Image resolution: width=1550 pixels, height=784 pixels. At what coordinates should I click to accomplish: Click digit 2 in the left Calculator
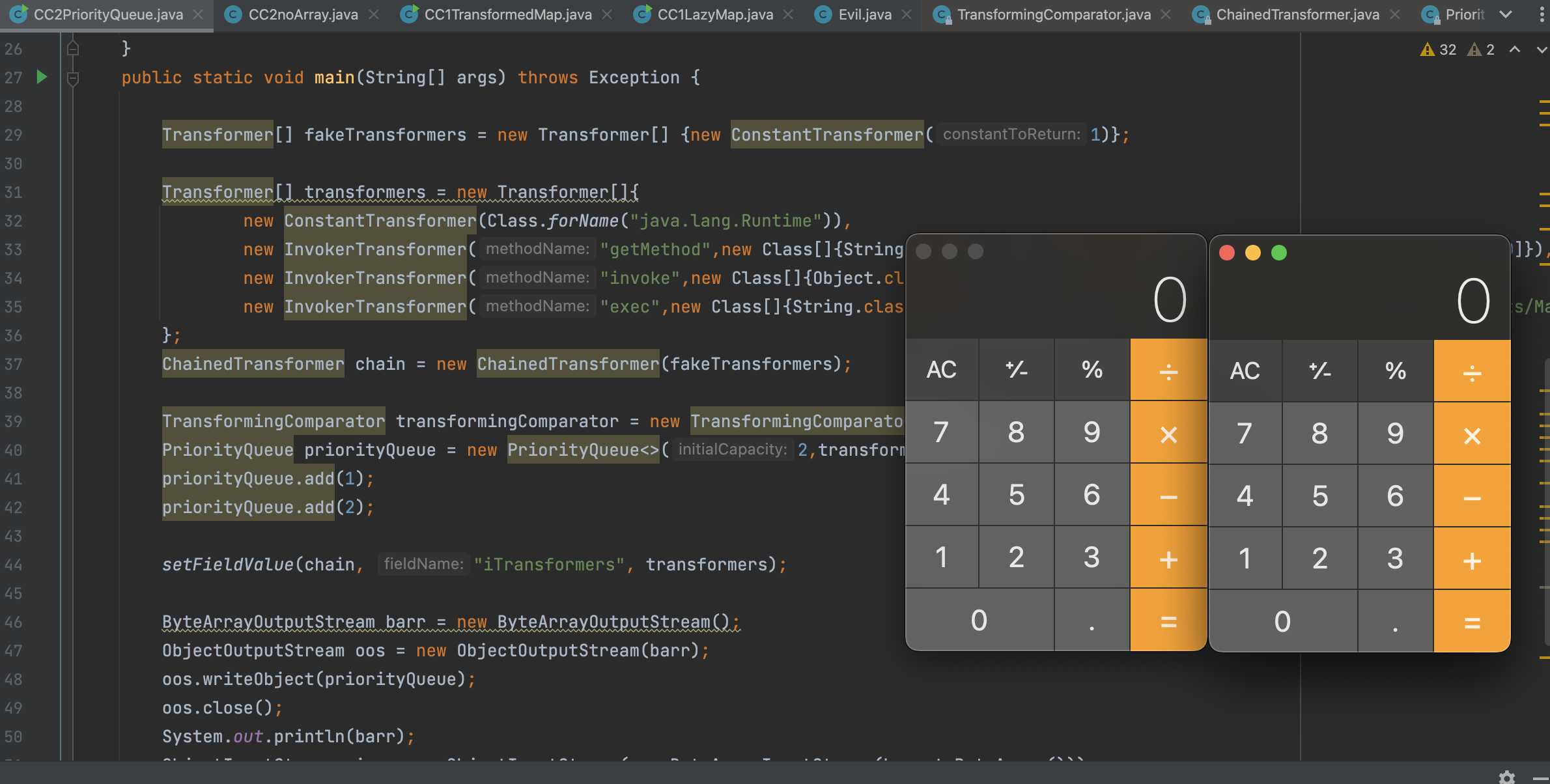click(1017, 557)
